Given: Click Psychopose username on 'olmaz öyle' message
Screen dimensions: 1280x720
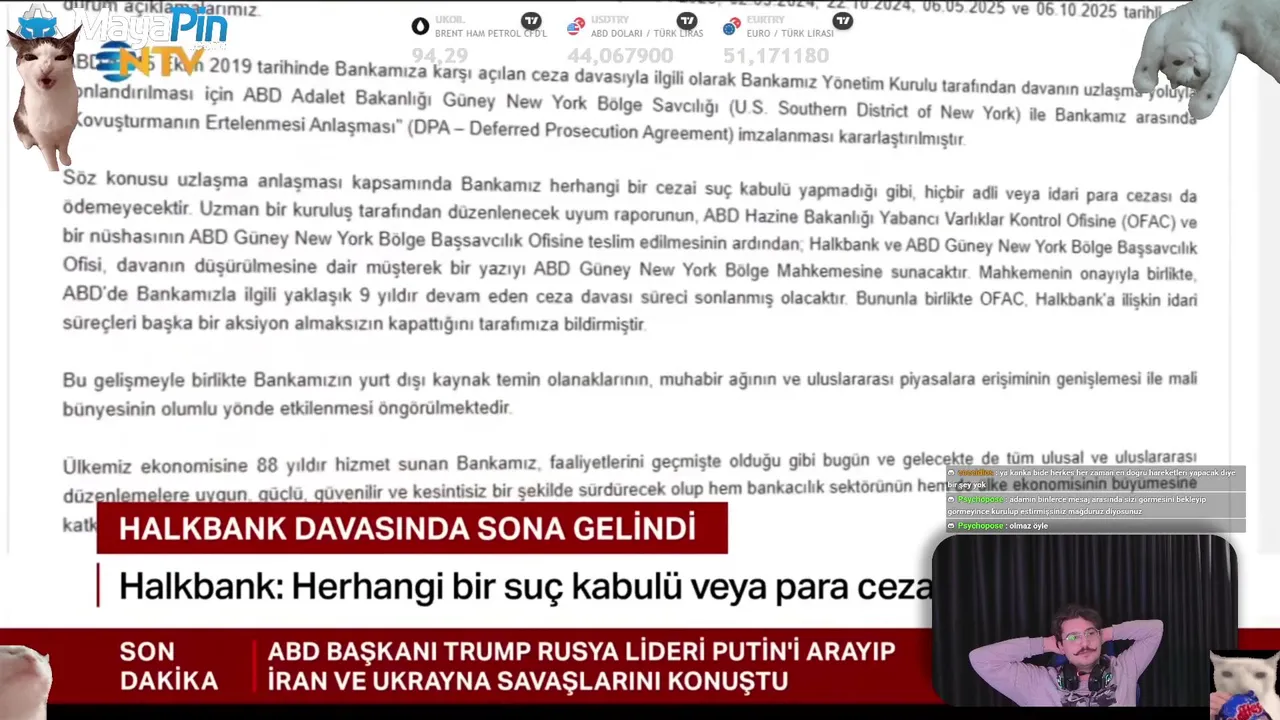Looking at the screenshot, I should pos(981,526).
